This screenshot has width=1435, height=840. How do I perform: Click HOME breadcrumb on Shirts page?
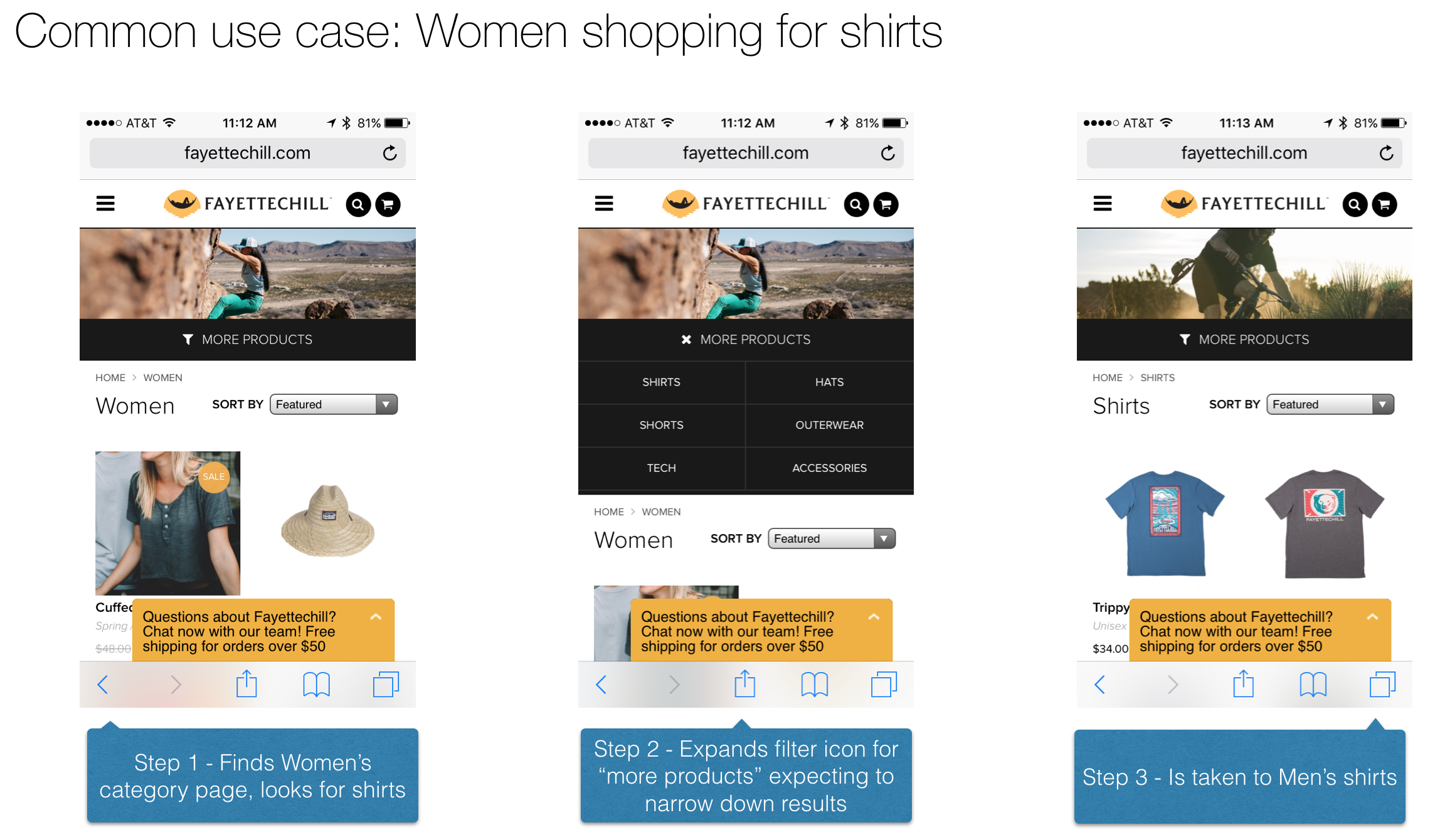[x=1107, y=377]
